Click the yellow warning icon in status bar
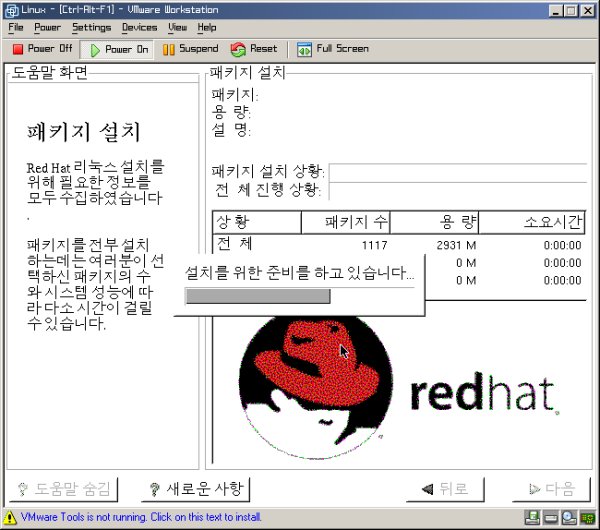 click(10, 518)
